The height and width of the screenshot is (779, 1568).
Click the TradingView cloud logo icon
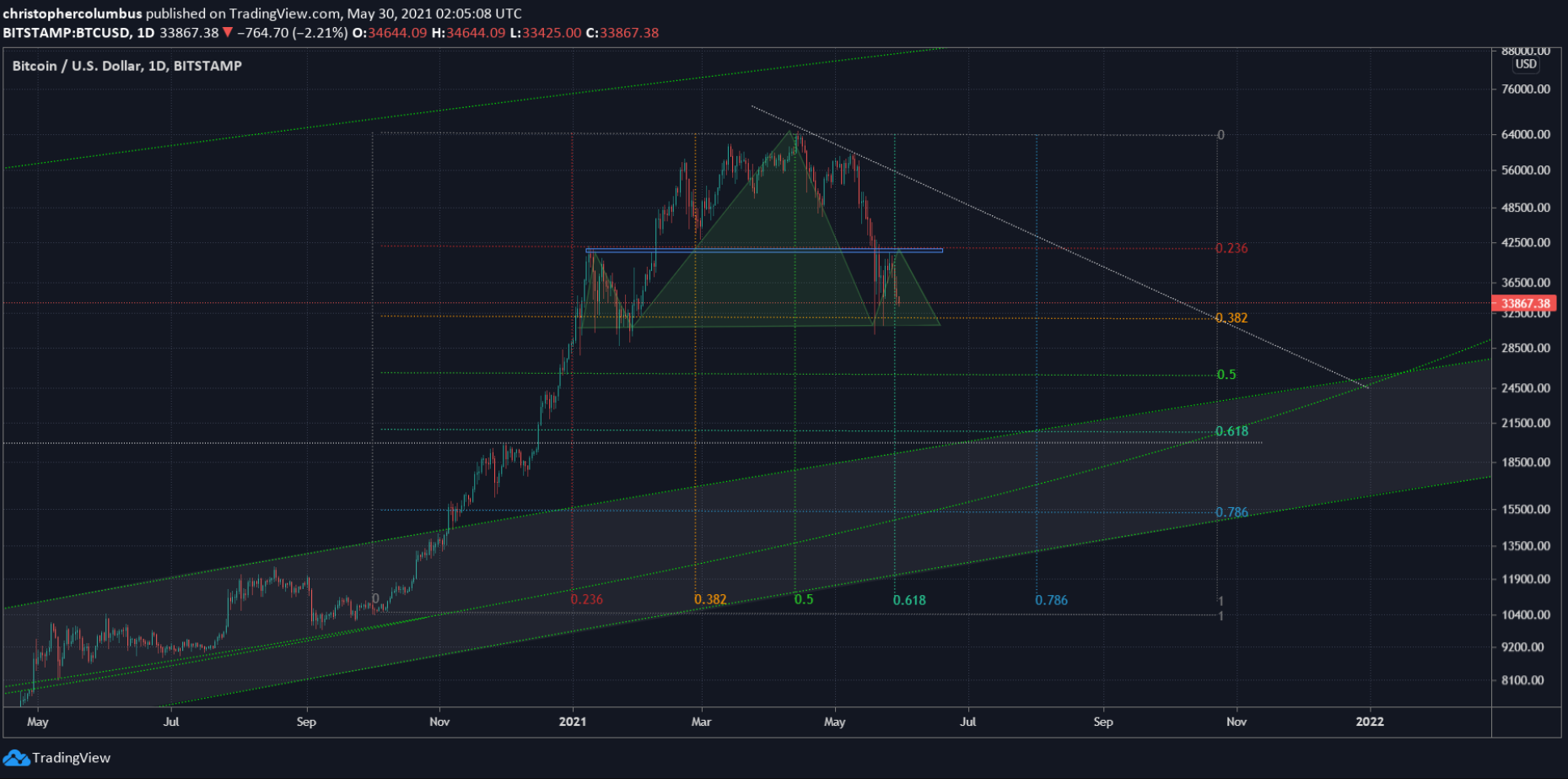(x=16, y=758)
